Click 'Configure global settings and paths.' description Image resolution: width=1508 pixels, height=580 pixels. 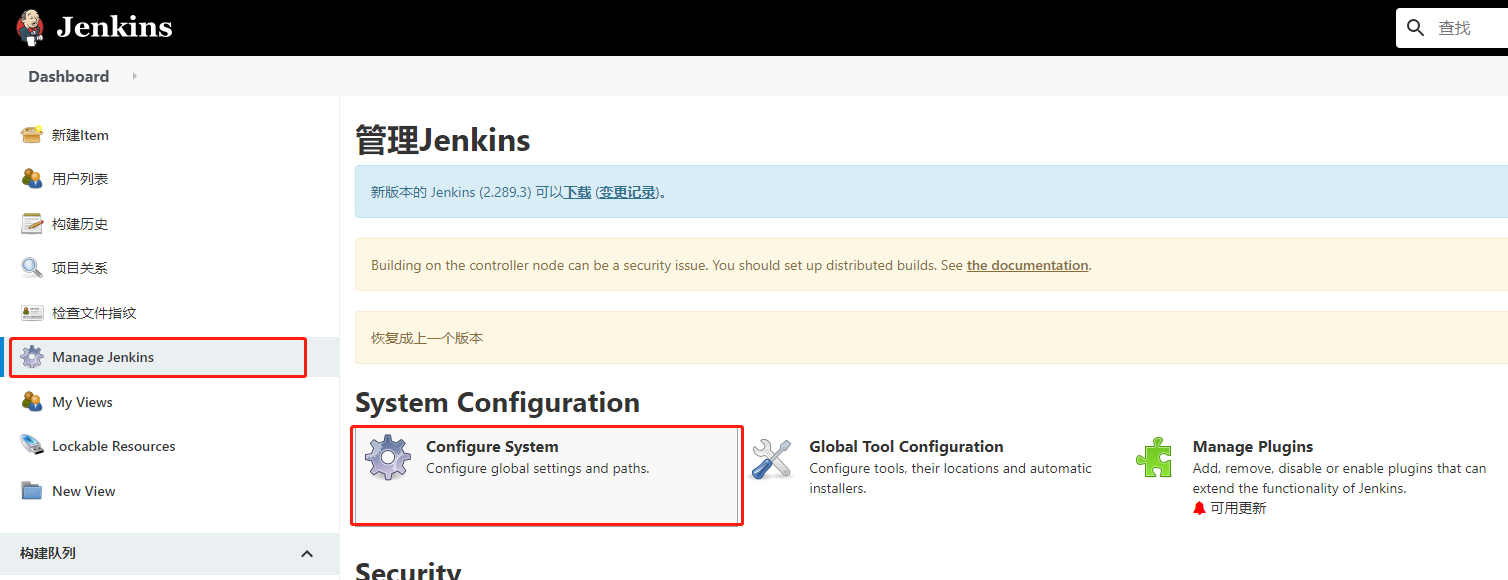click(x=538, y=468)
